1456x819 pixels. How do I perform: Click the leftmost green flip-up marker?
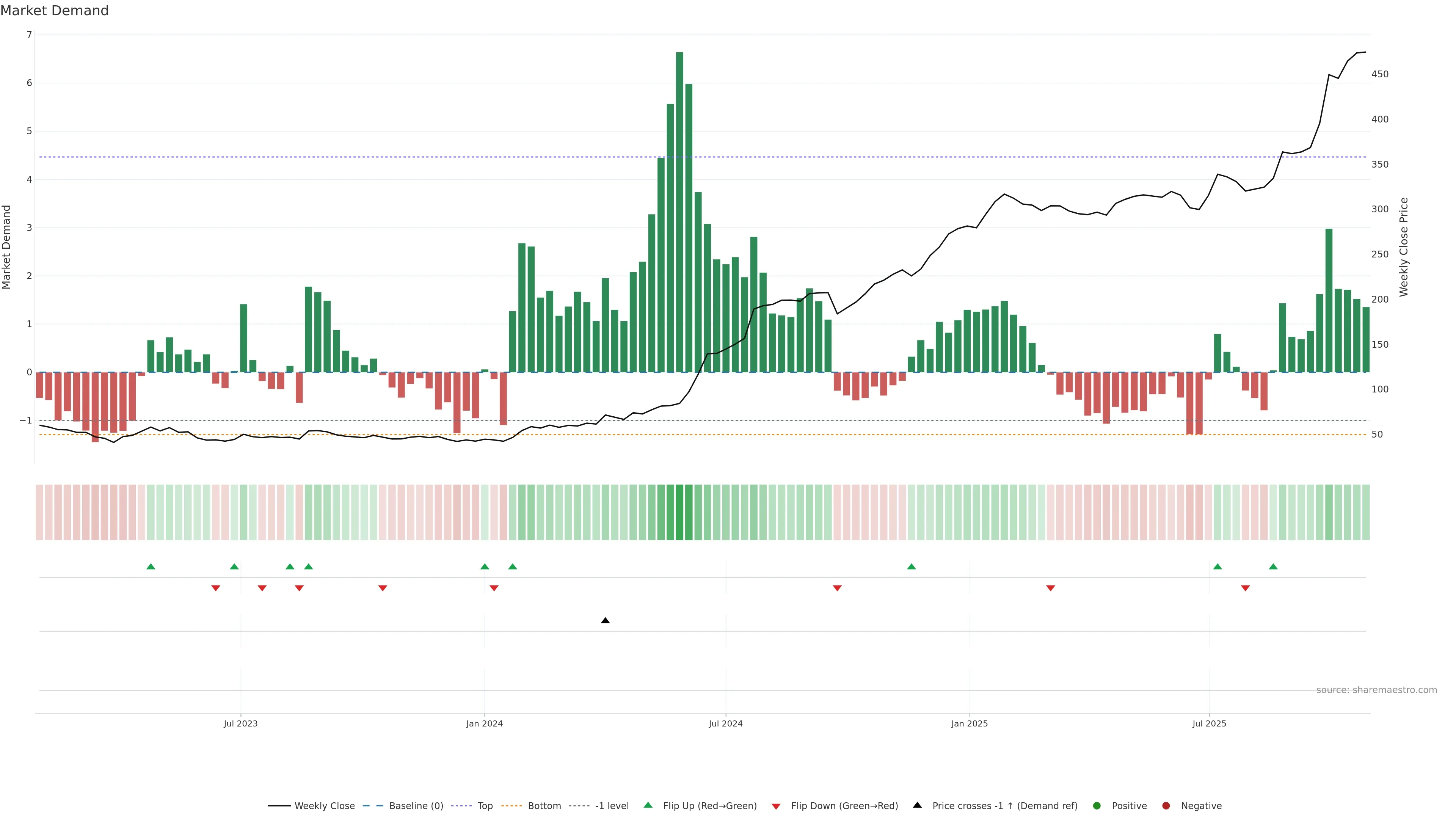click(x=151, y=566)
